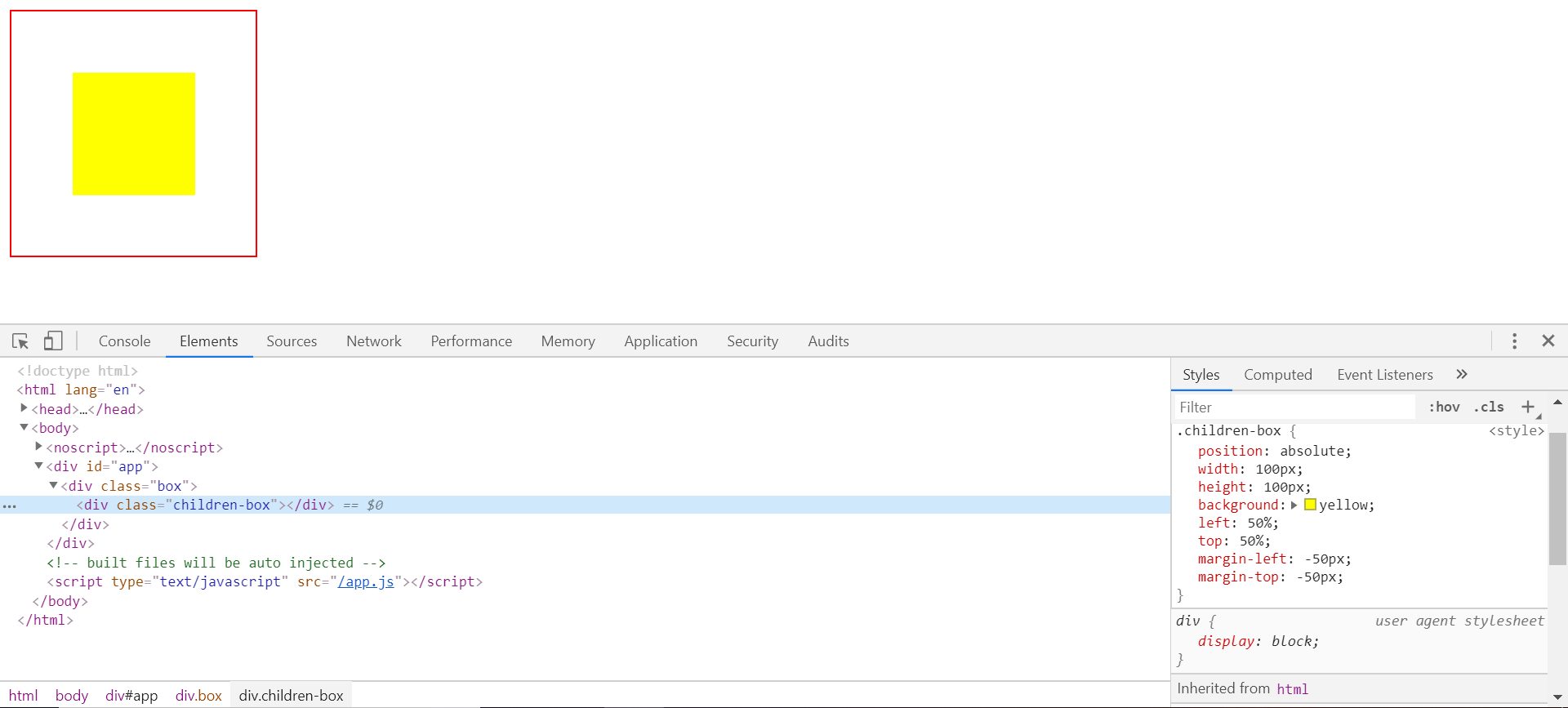The image size is (1568, 708).
Task: Switch to the Performance tab
Action: coord(471,341)
